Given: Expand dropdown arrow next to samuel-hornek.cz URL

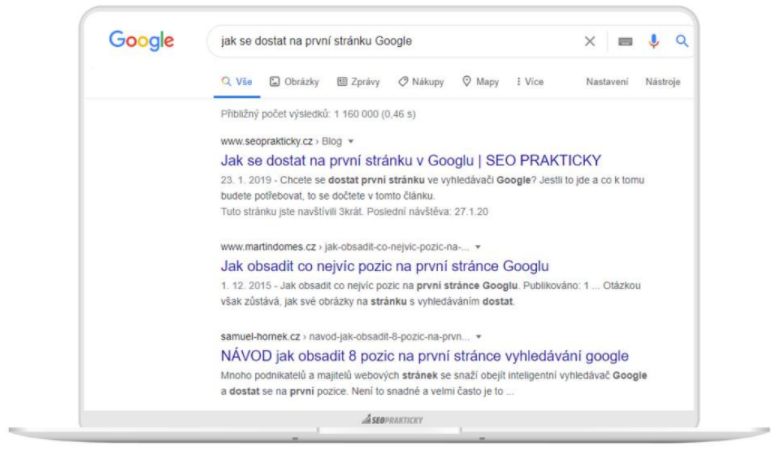Looking at the screenshot, I should pyautogui.click(x=478, y=337).
